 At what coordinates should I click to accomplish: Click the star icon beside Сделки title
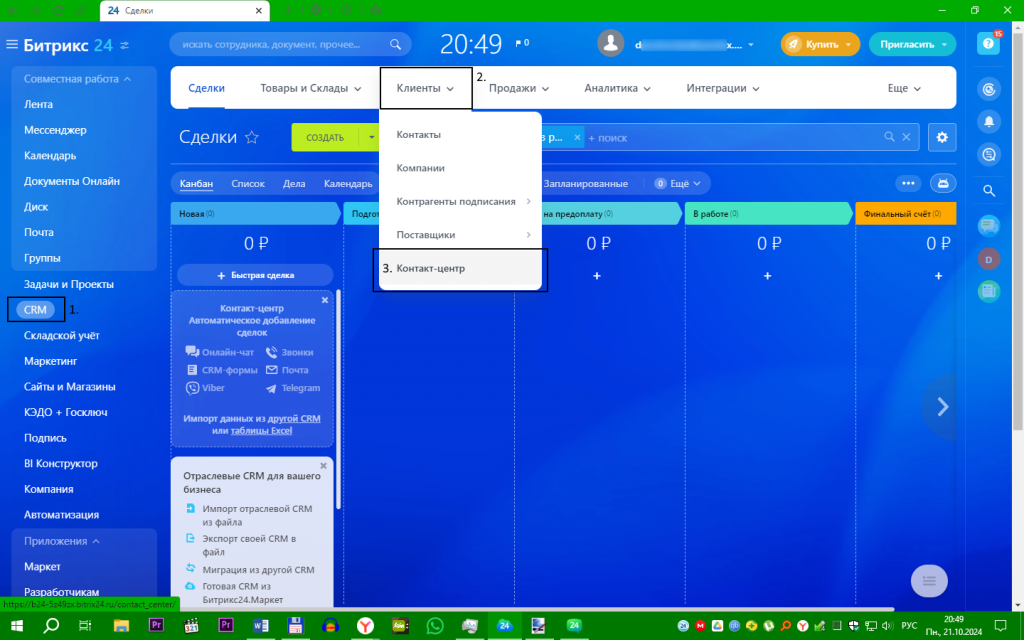coord(251,137)
